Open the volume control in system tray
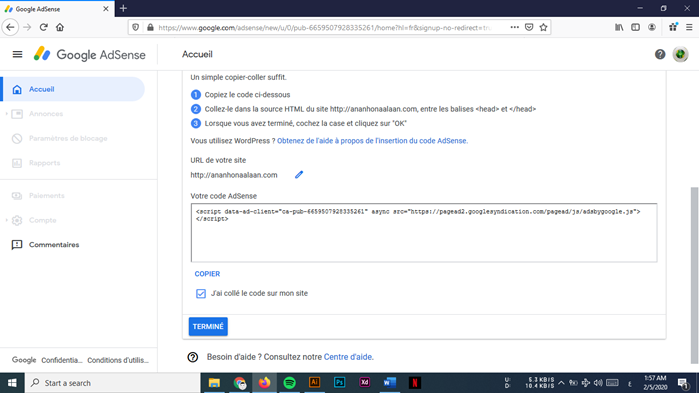The height and width of the screenshot is (393, 699). (x=598, y=383)
